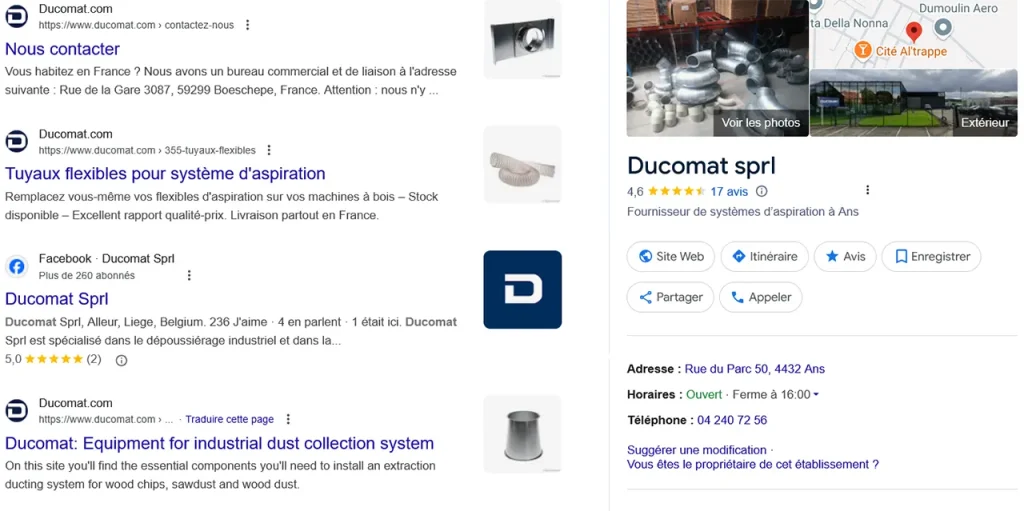Click the phone number 04 240 72 56

[732, 420]
